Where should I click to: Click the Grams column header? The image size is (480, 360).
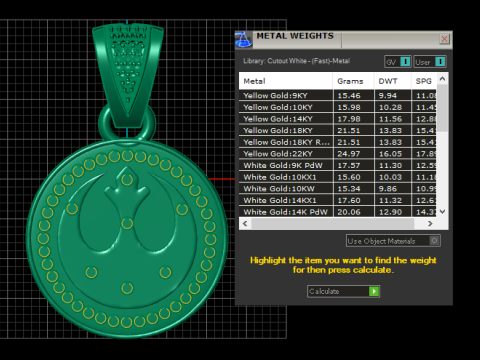(x=353, y=81)
